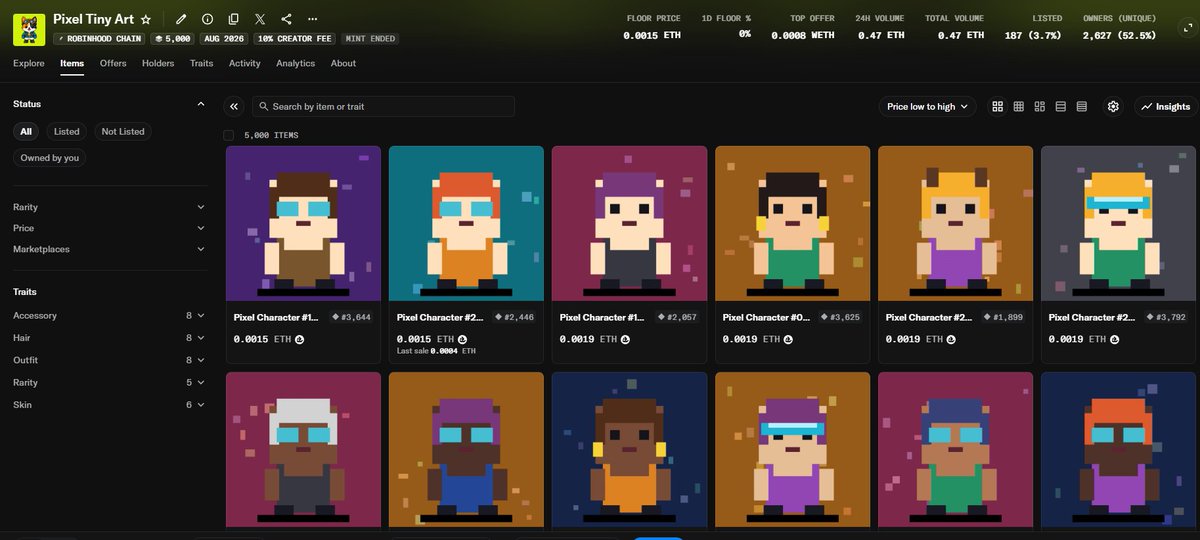Click the white-haired character thumbnail in second row
Image resolution: width=1200 pixels, height=540 pixels.
click(303, 450)
